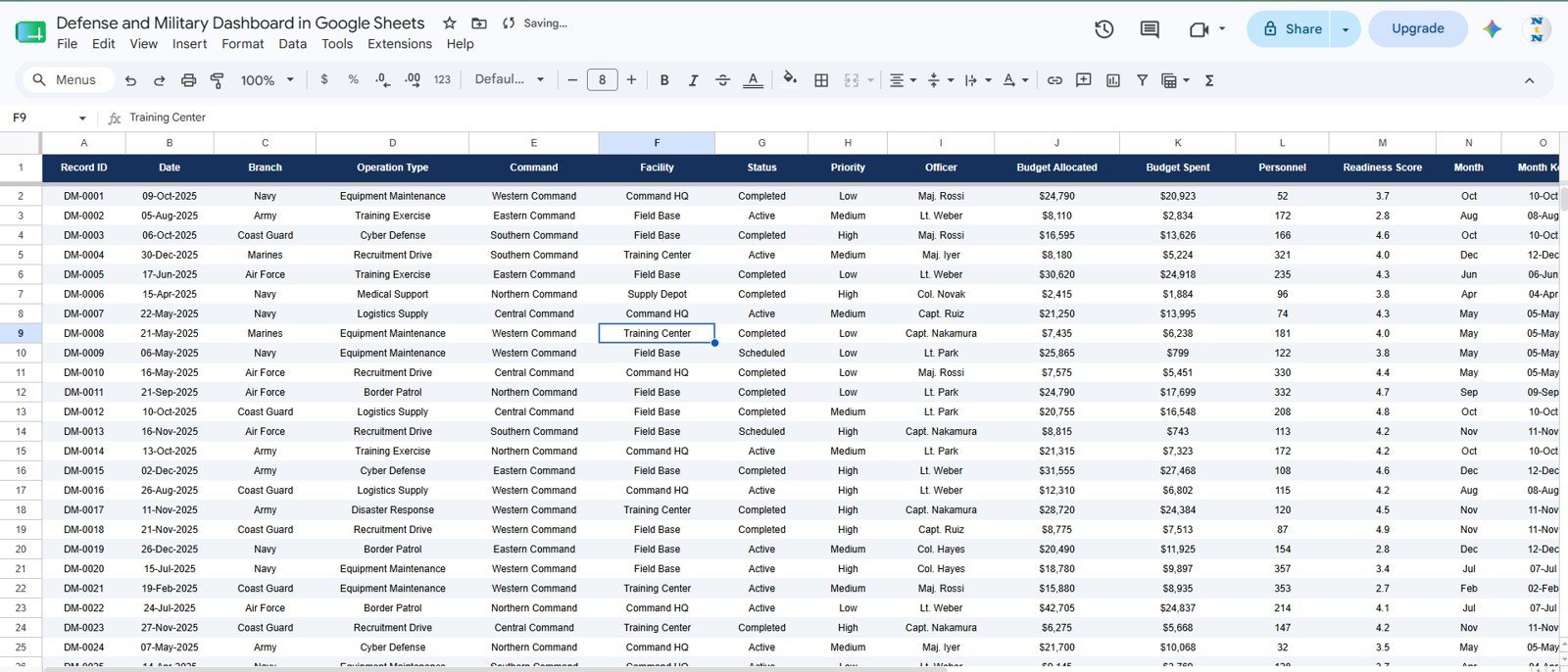Insert link into cell
The image size is (1568, 672).
1054,80
